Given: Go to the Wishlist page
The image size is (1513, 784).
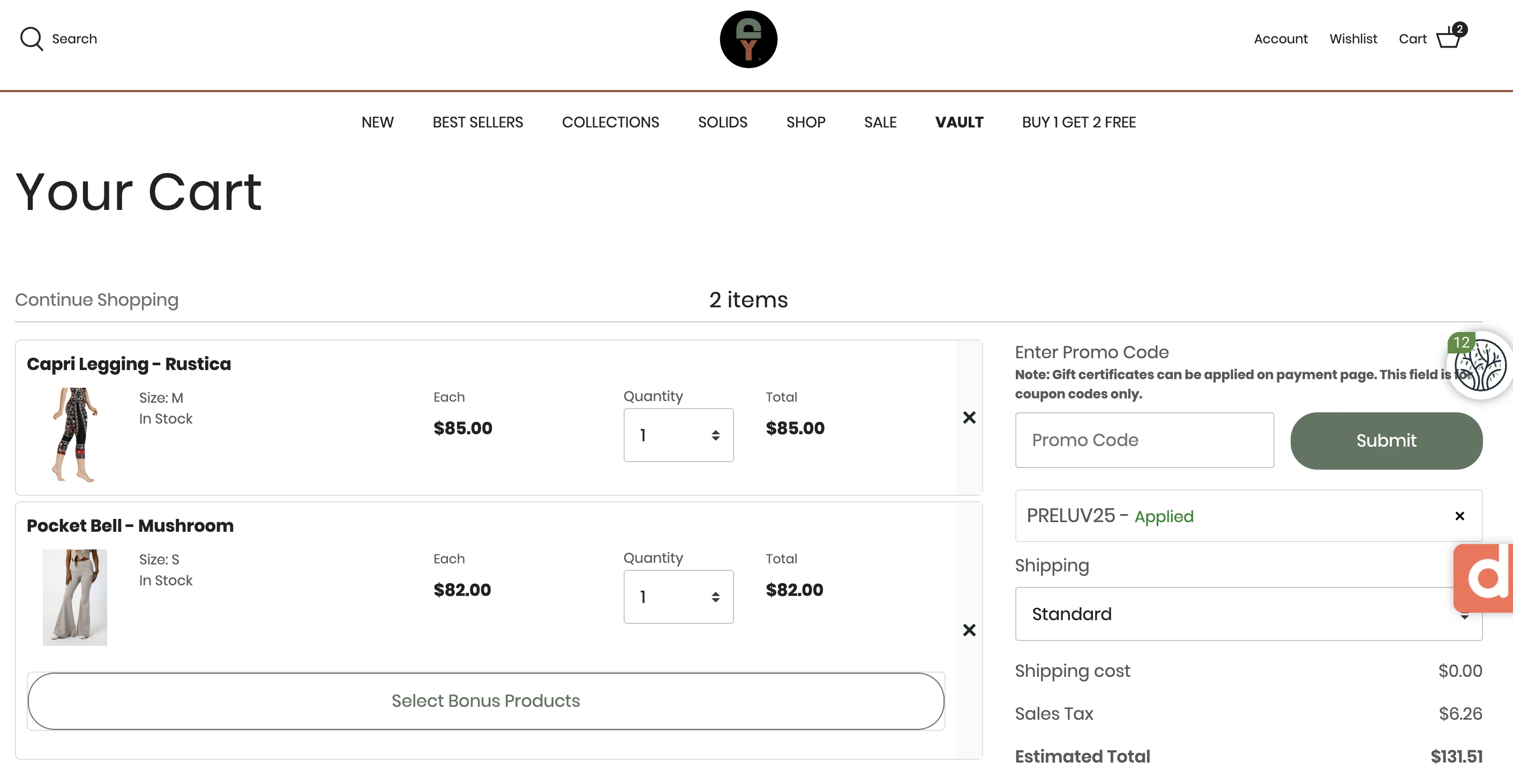Looking at the screenshot, I should [1353, 39].
